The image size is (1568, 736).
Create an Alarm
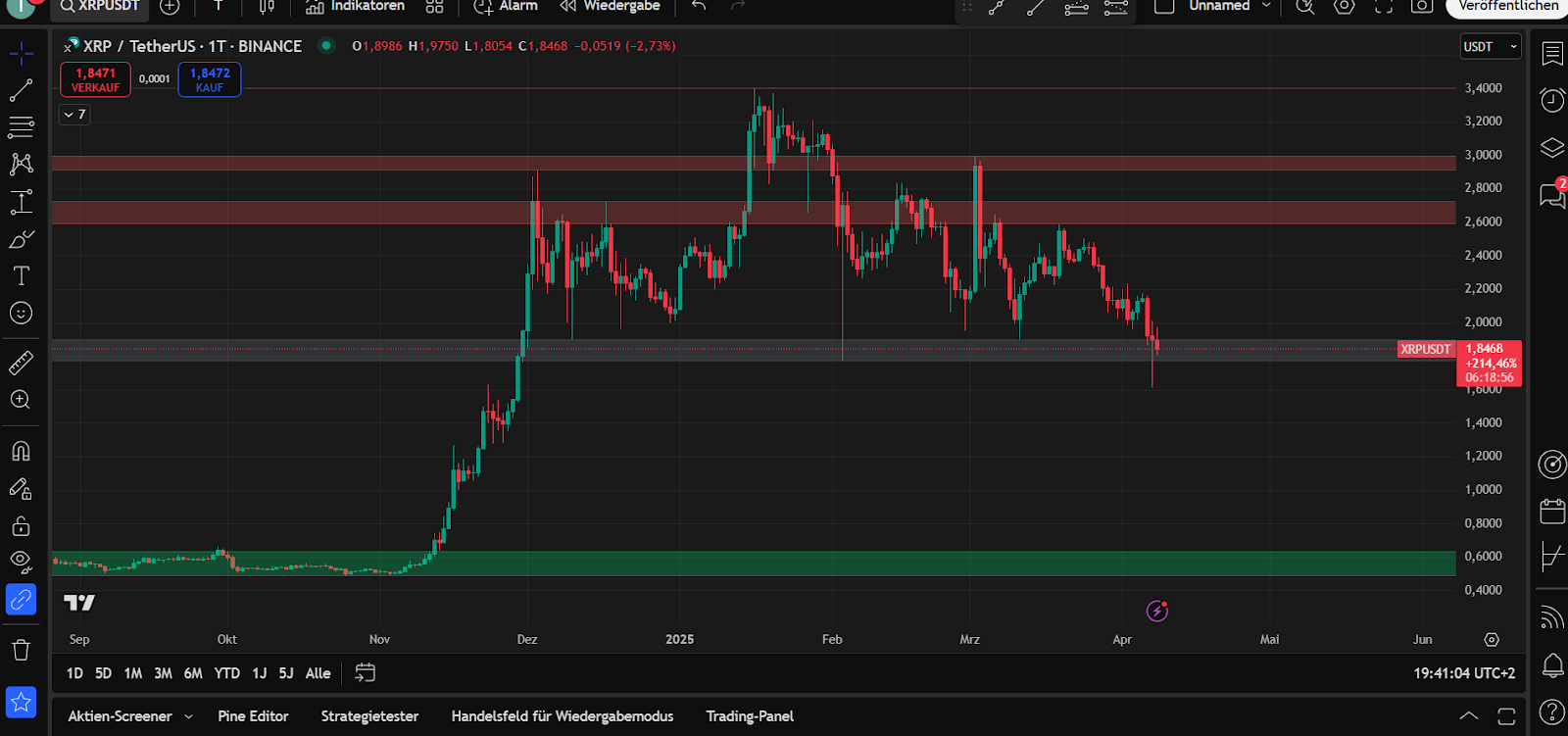pyautogui.click(x=505, y=6)
